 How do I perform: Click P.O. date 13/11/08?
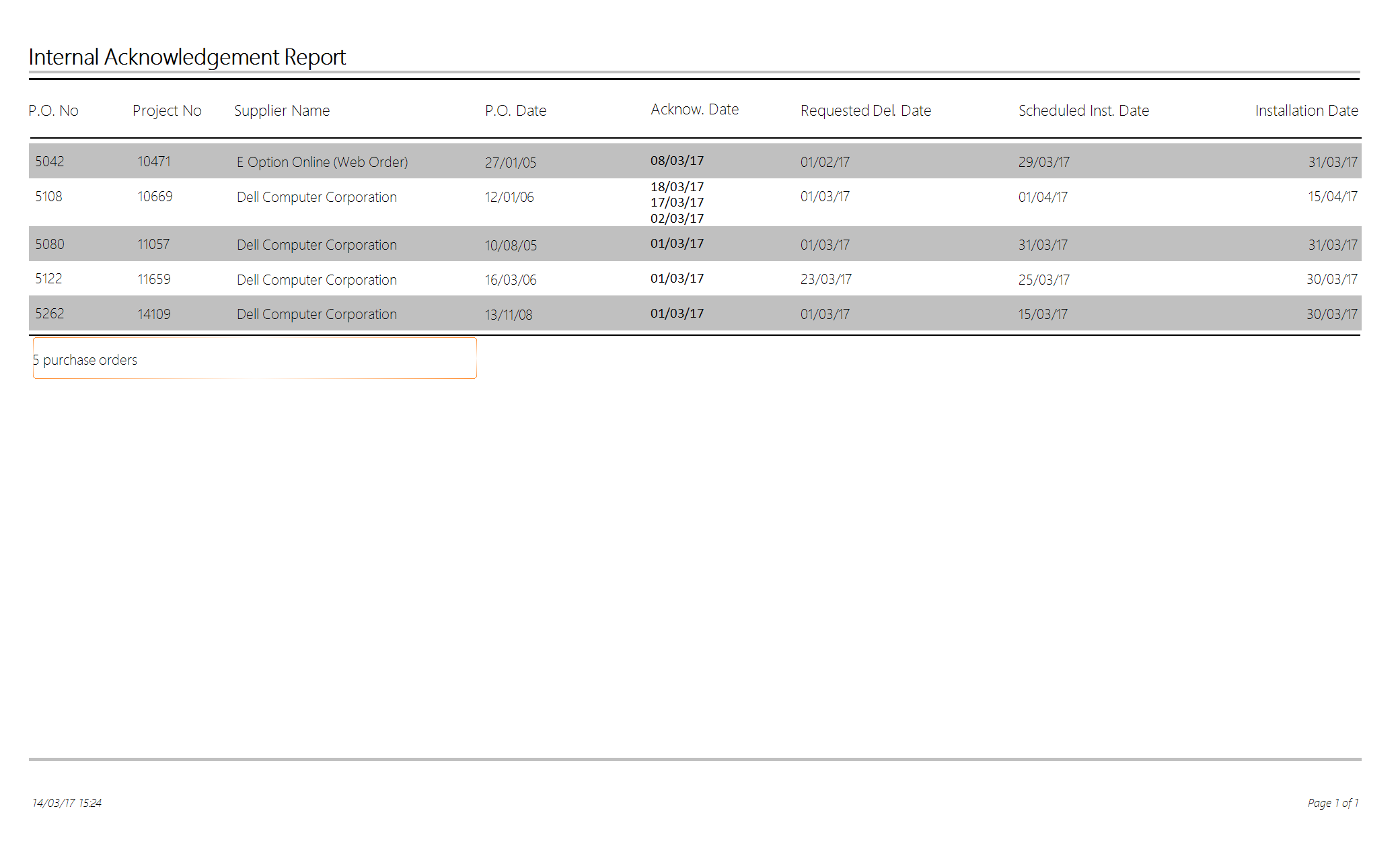(x=509, y=314)
